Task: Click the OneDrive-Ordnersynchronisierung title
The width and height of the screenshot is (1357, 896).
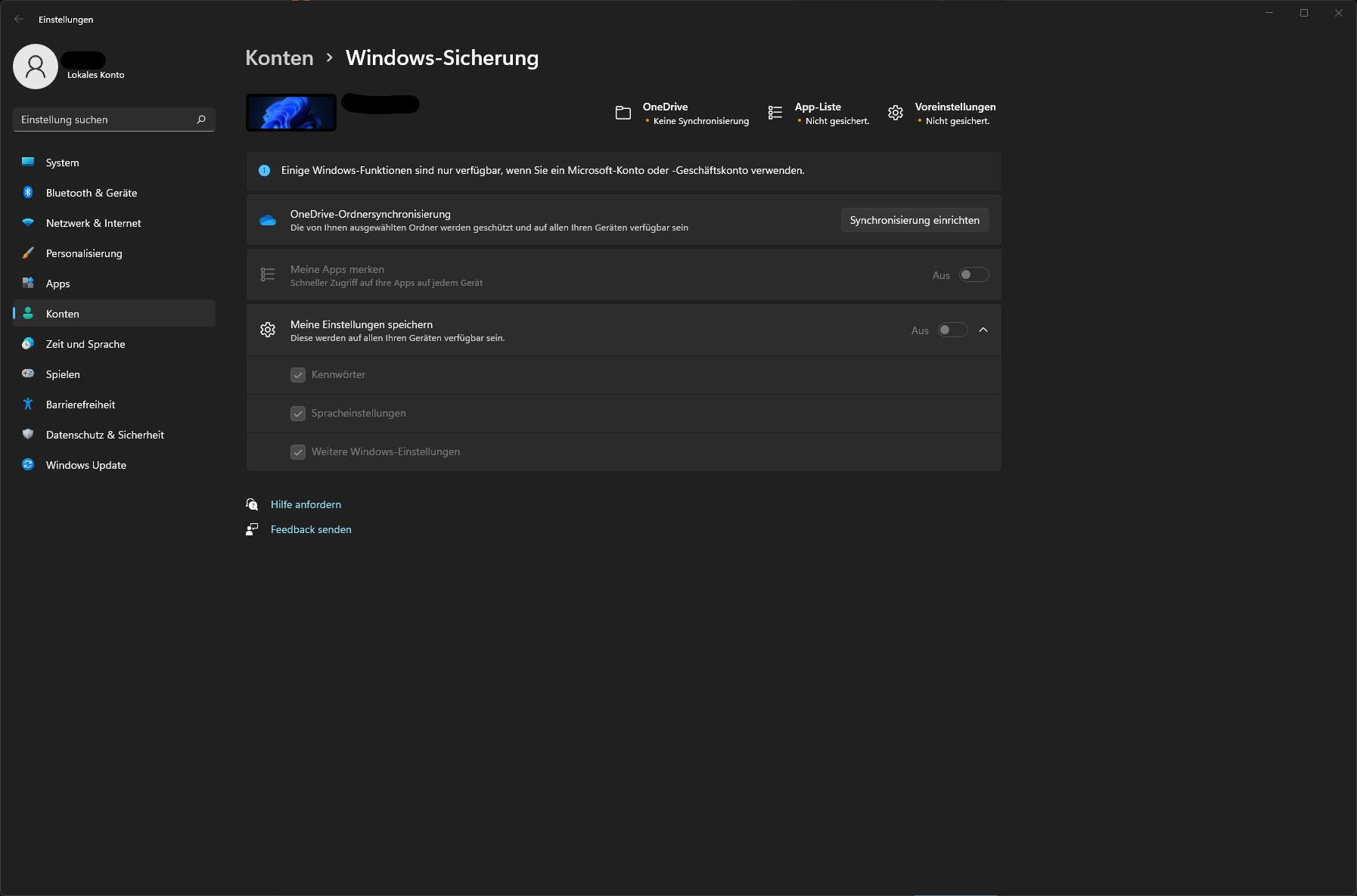Action: tap(371, 214)
